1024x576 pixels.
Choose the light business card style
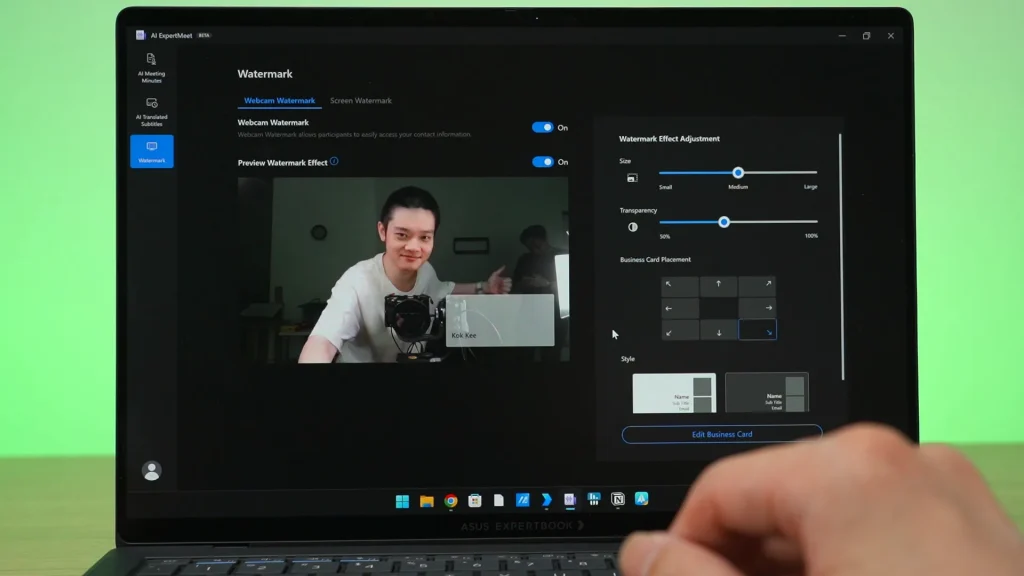(x=674, y=392)
